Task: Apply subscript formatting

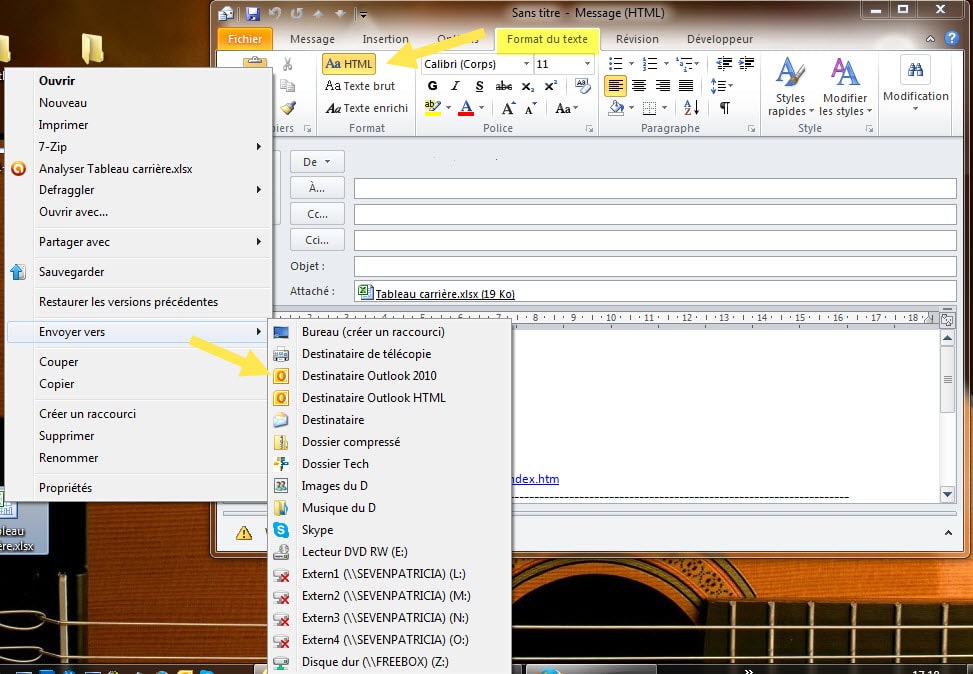Action: [528, 86]
